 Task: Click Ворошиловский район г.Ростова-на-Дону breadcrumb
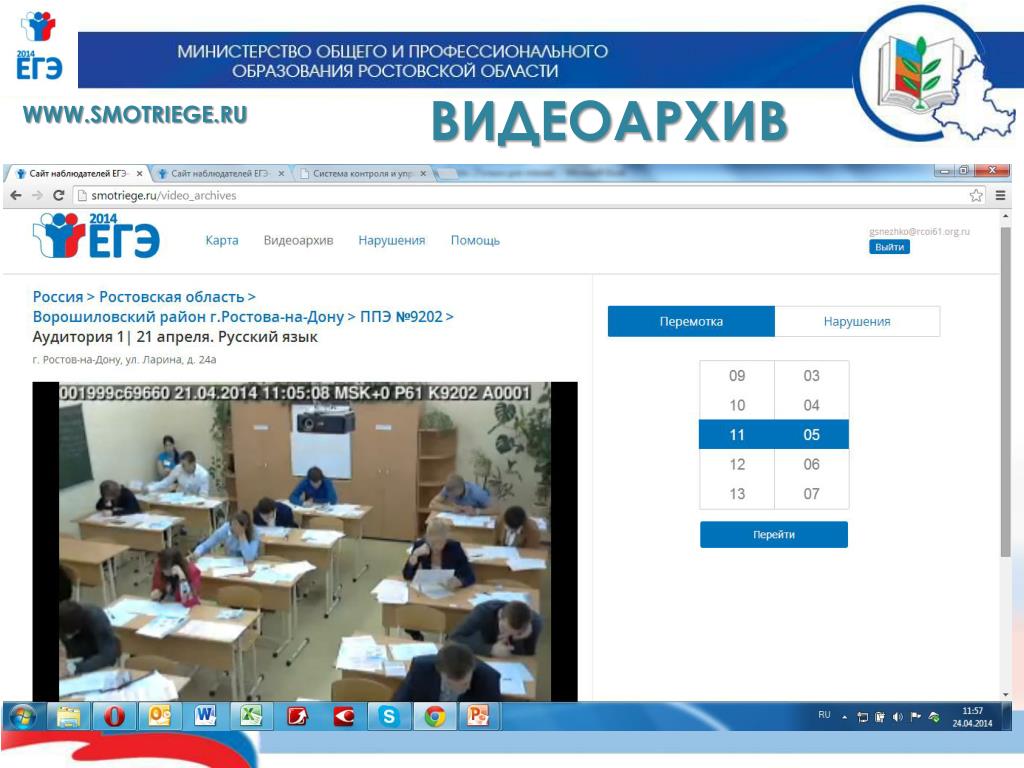188,317
